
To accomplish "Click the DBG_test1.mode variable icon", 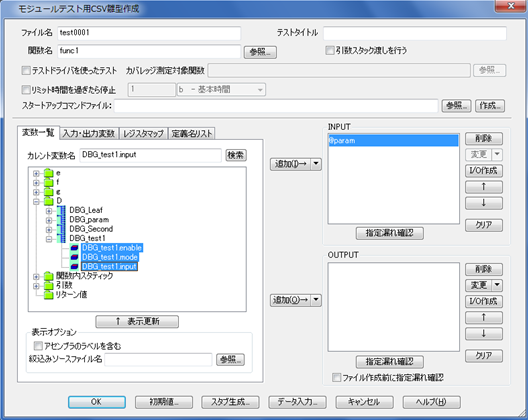I will coord(74,257).
